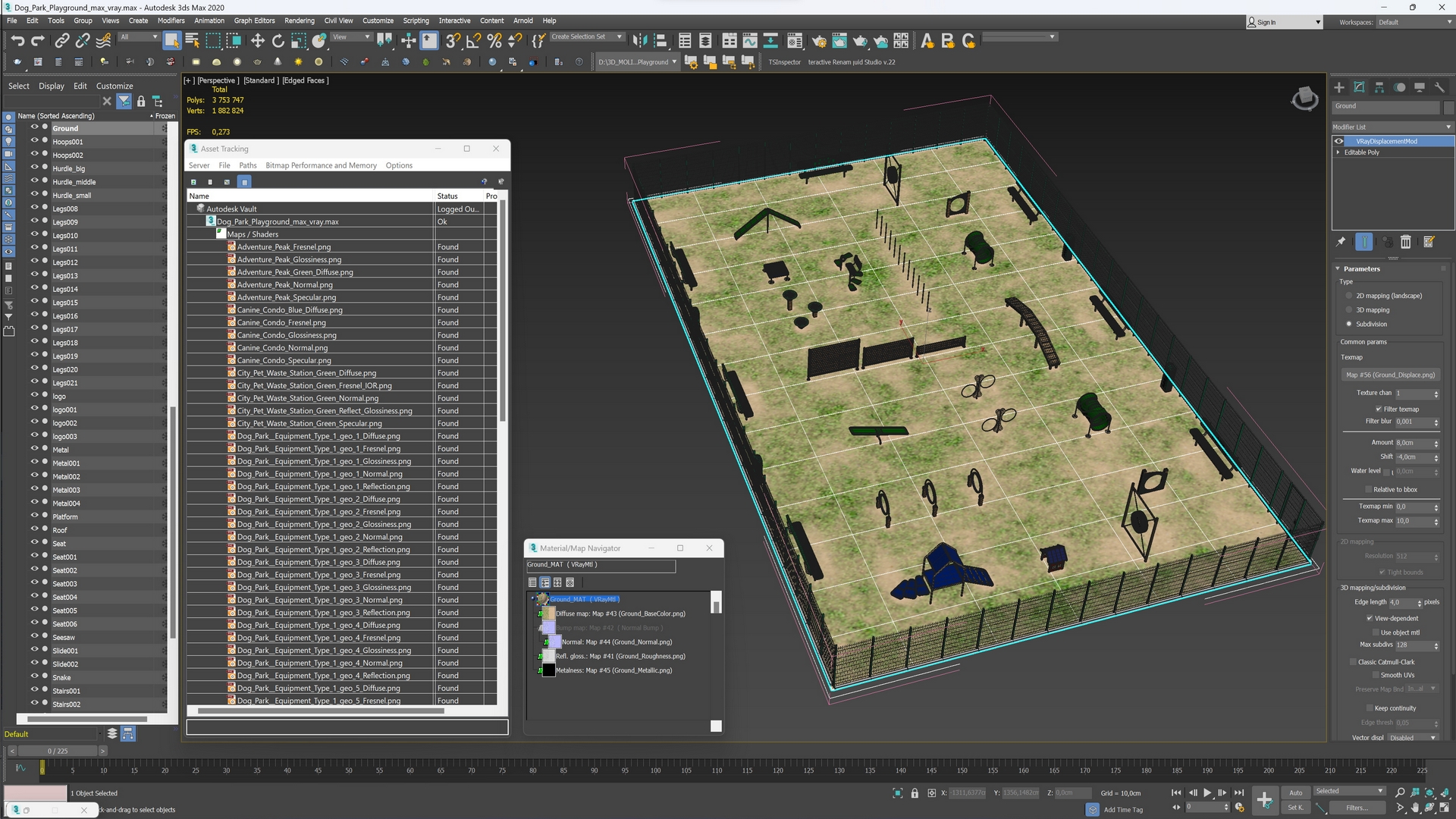This screenshot has height=819, width=1456.
Task: Click the Undo arrow icon
Action: click(x=17, y=41)
